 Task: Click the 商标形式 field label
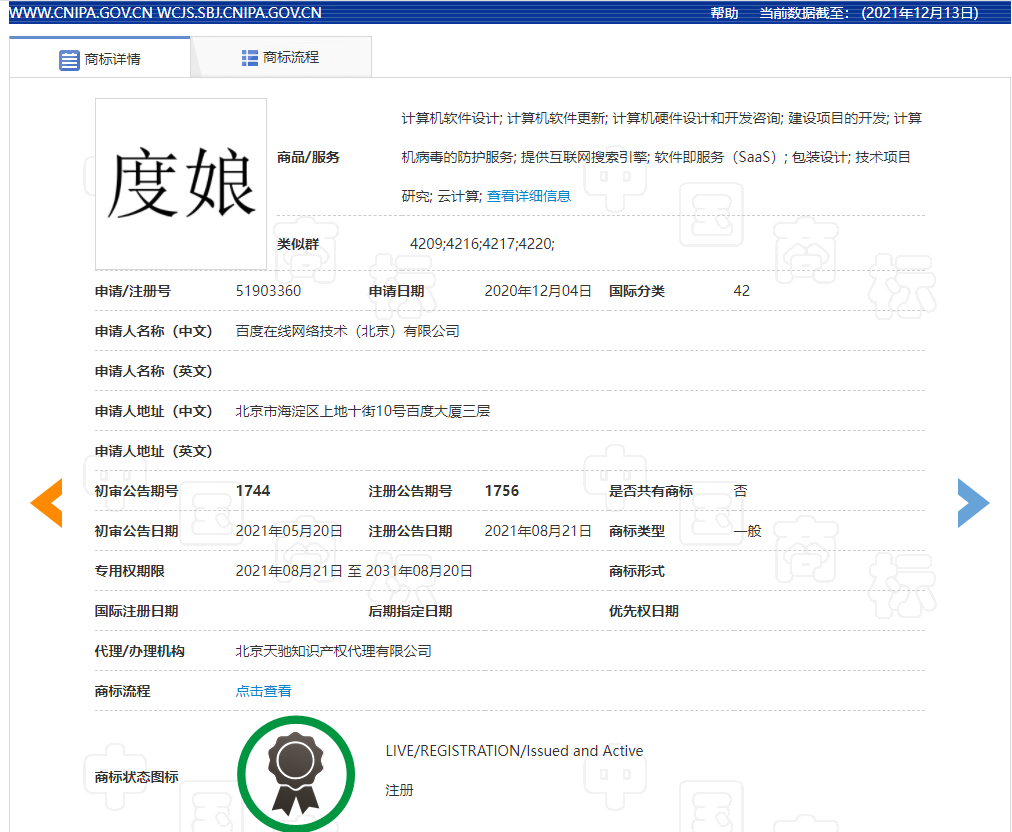coord(636,571)
